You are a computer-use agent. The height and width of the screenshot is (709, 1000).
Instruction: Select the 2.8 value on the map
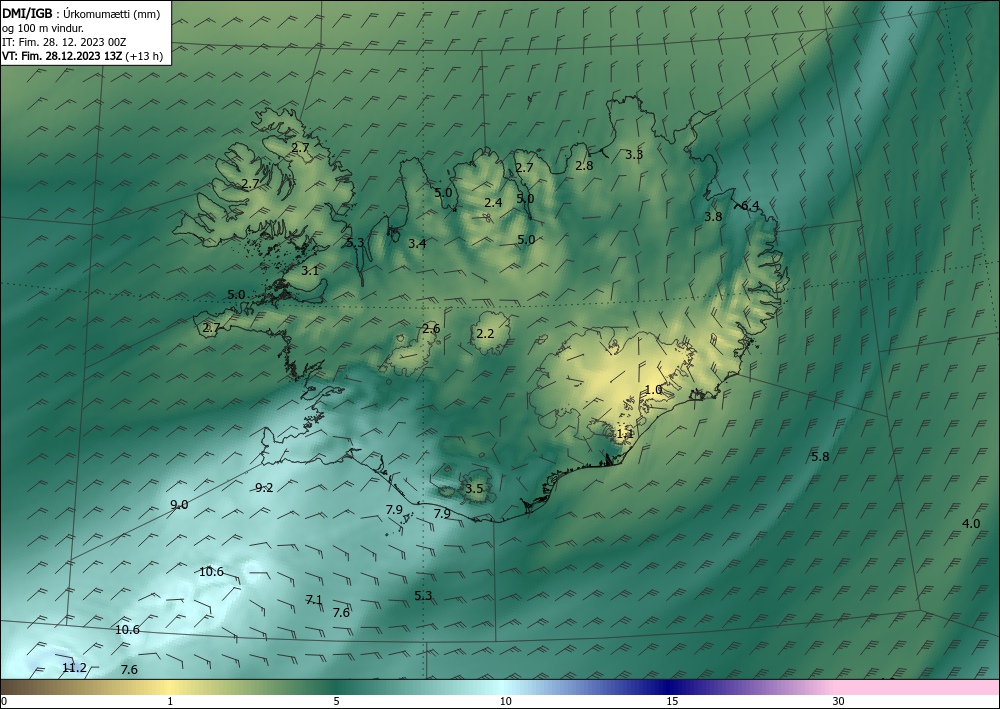tap(584, 166)
